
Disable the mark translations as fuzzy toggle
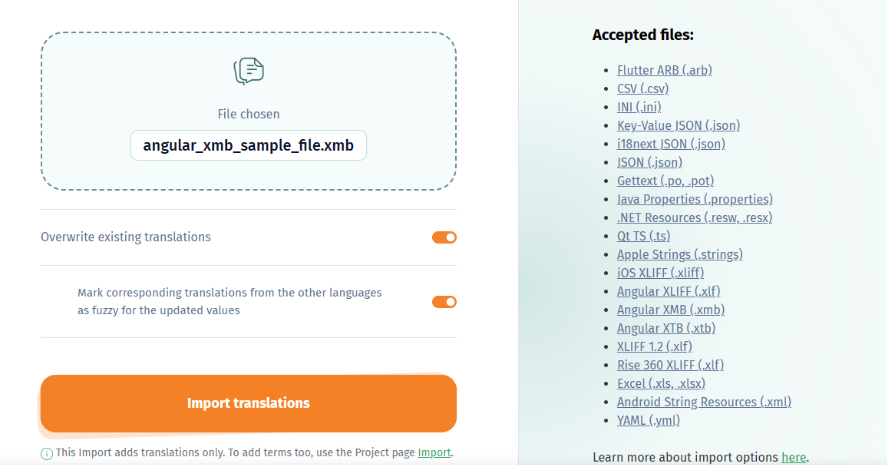444,301
